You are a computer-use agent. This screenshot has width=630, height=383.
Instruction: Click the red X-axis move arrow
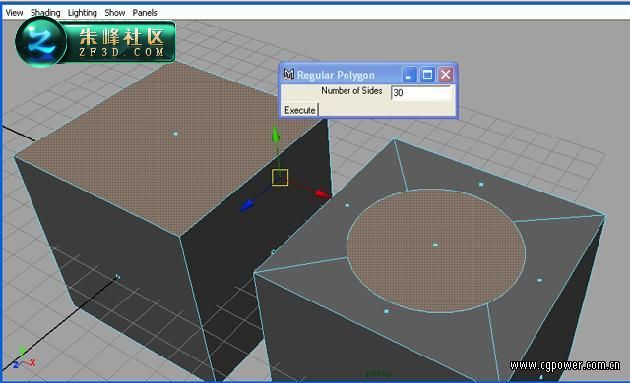point(323,195)
